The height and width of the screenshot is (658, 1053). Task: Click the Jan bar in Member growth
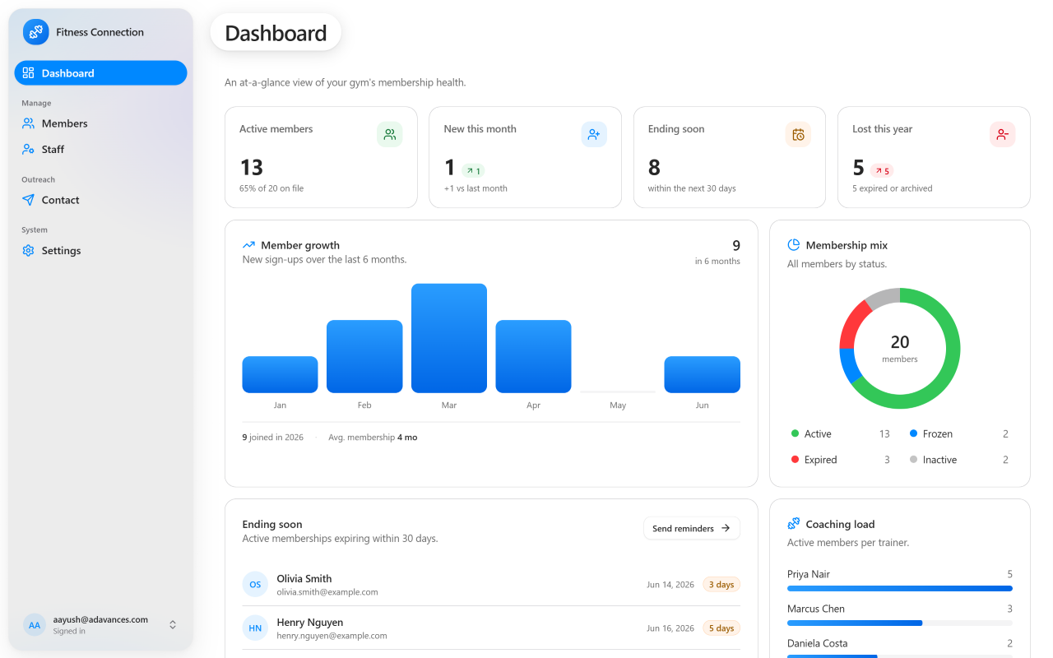point(280,375)
